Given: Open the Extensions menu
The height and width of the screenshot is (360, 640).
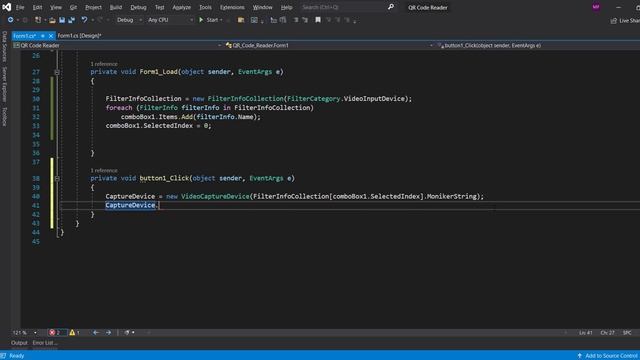Looking at the screenshot, I should click(232, 7).
